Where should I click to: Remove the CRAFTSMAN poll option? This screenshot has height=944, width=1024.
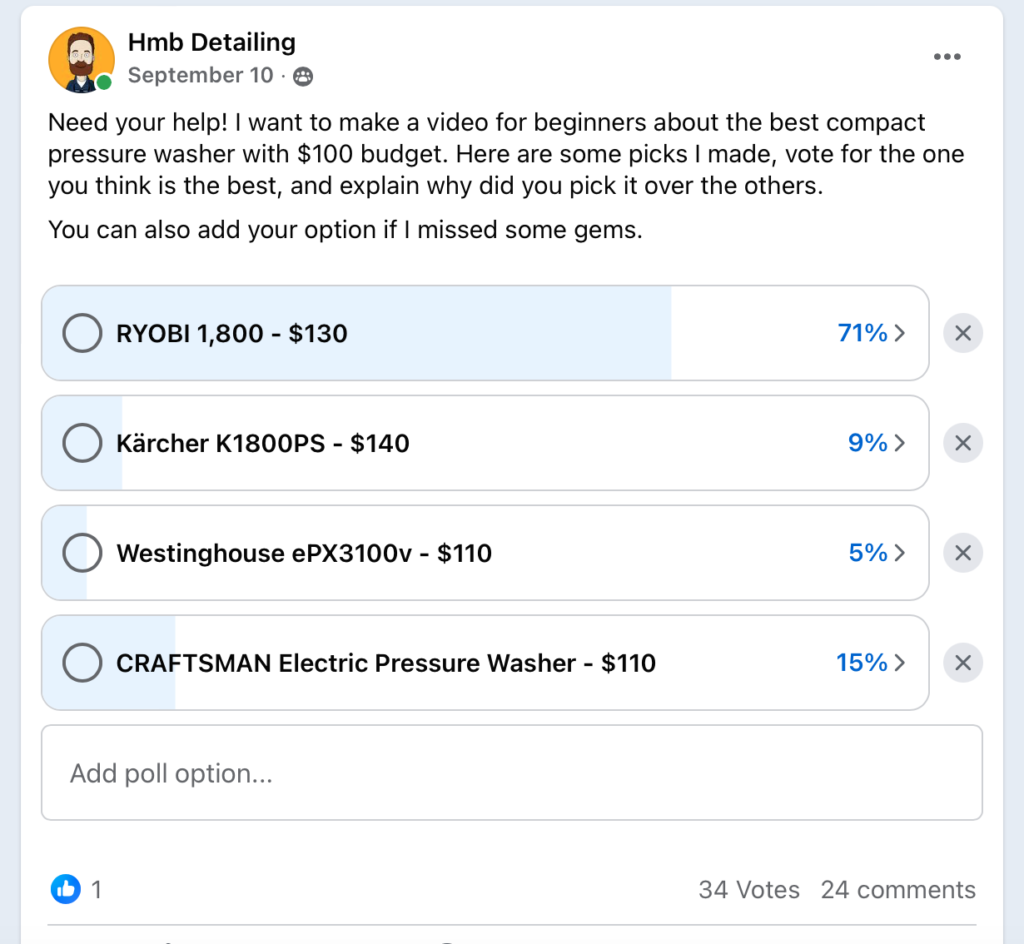click(963, 663)
